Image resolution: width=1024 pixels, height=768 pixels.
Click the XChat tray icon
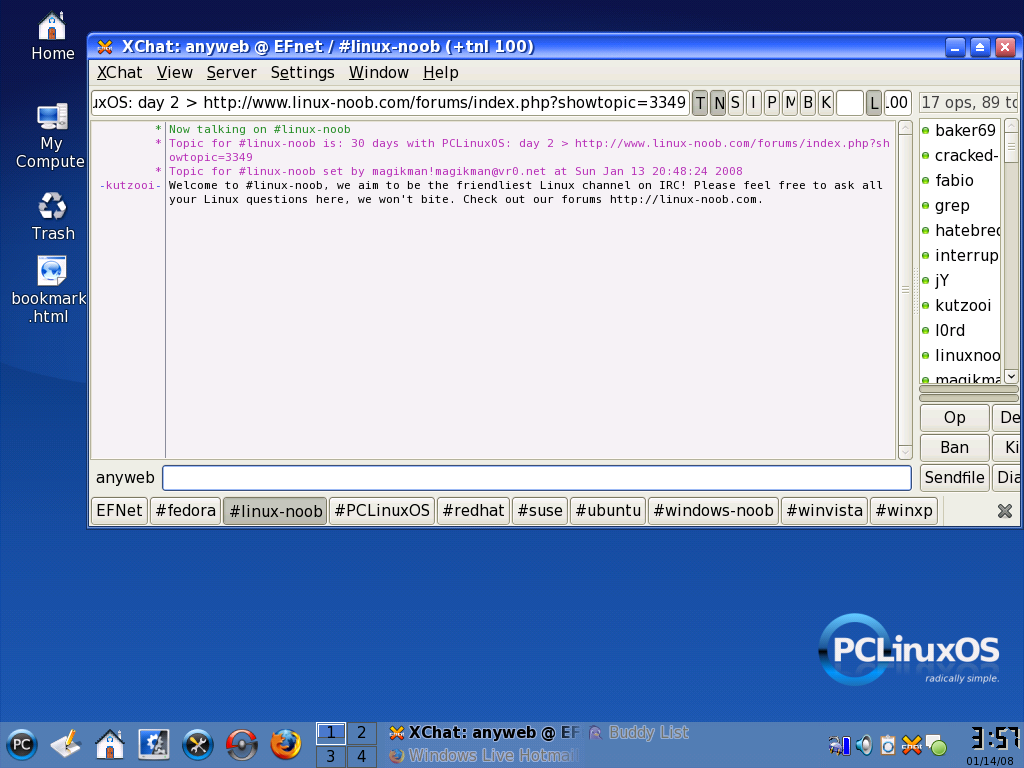(912, 744)
